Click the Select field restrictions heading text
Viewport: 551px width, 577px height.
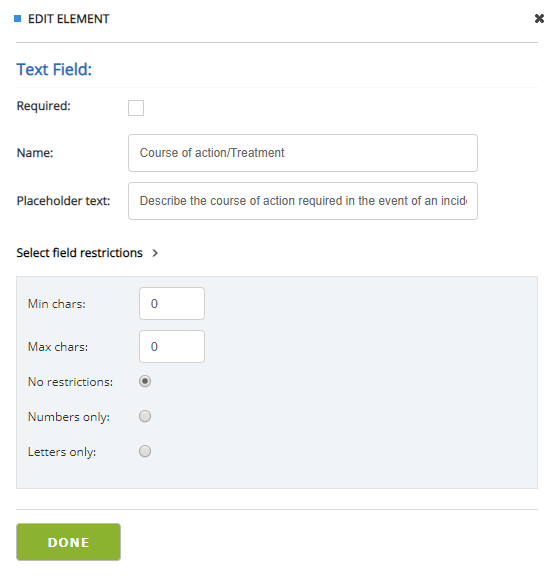80,253
